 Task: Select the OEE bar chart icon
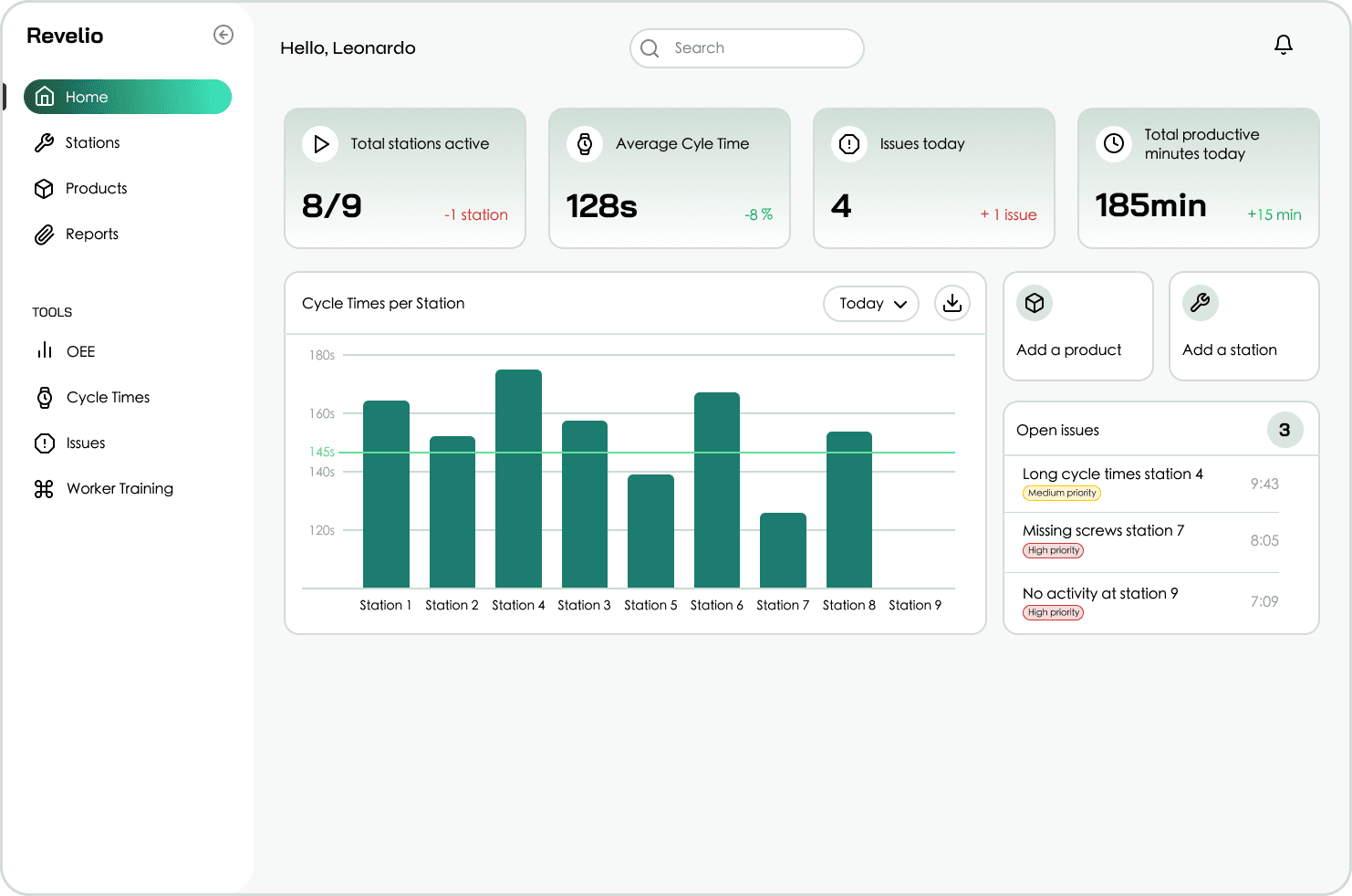[44, 350]
